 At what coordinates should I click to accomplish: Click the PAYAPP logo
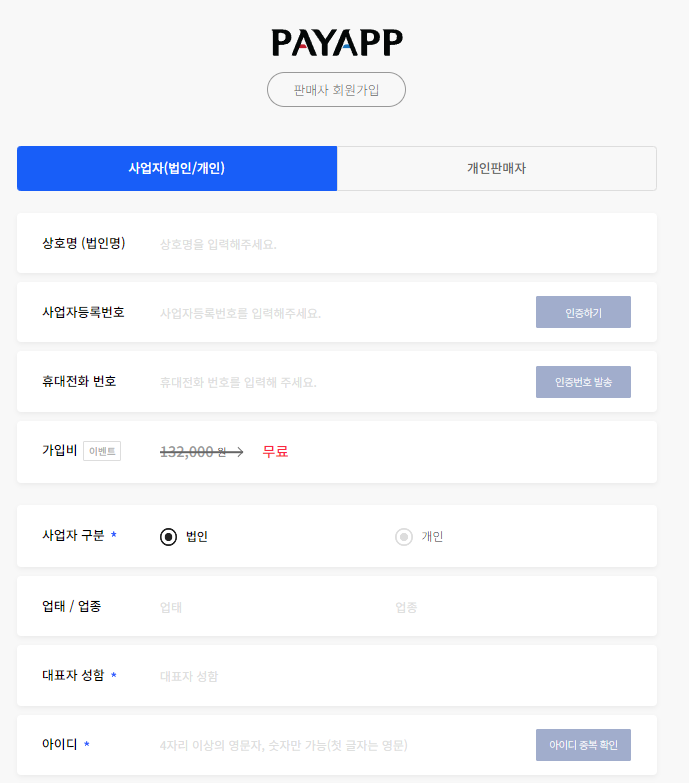click(337, 42)
